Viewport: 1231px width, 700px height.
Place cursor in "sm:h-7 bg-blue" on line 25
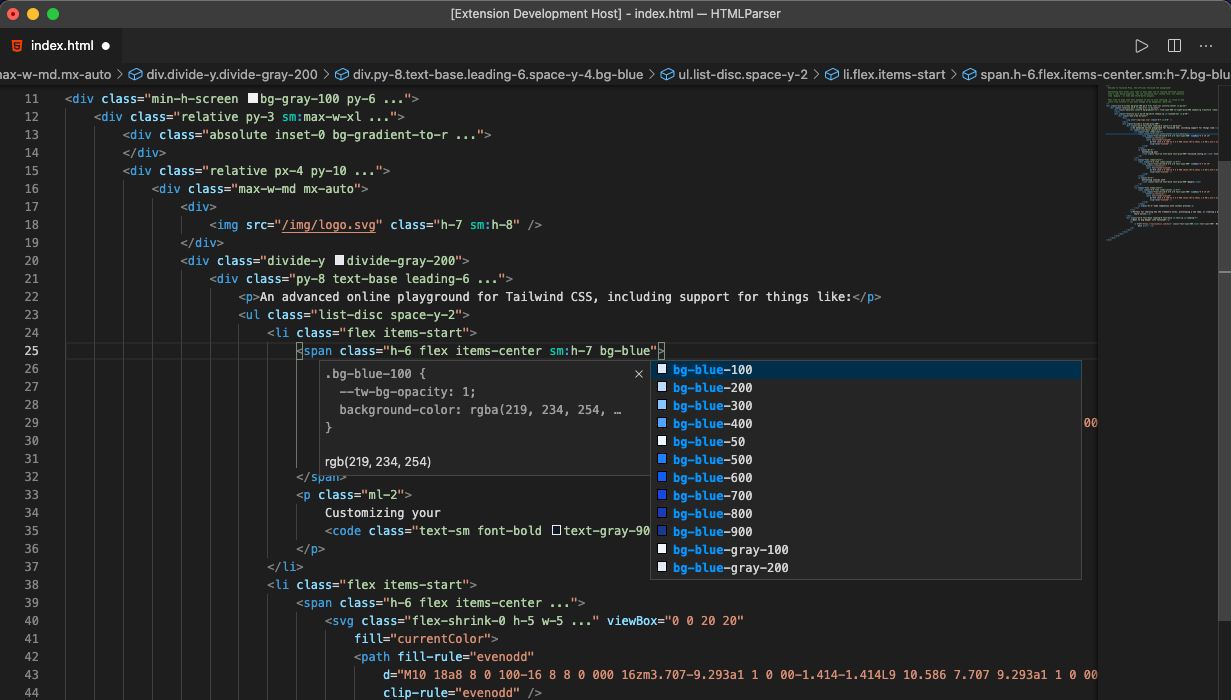point(600,351)
